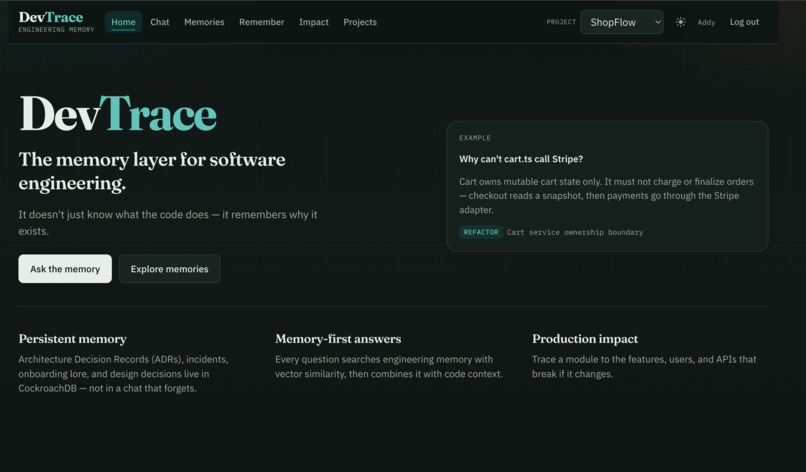Click 'The memory layer for software engineering' tagline
806x472 pixels.
152,171
